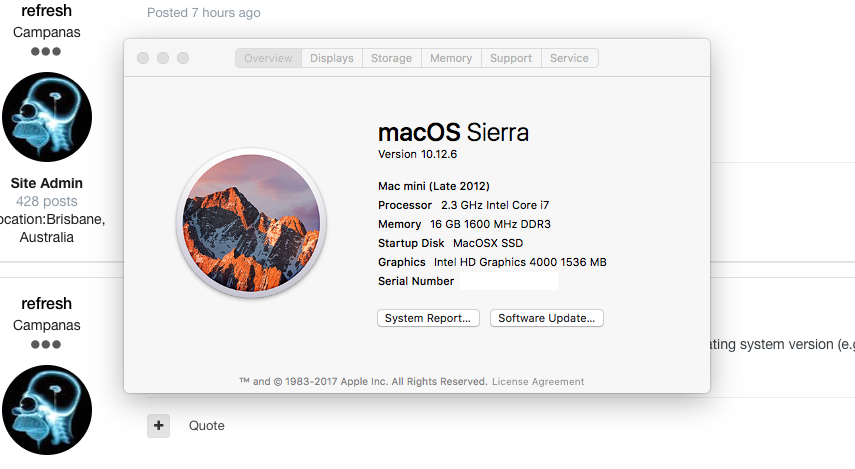The height and width of the screenshot is (469, 855).
Task: View the 428 posts link
Action: (46, 201)
